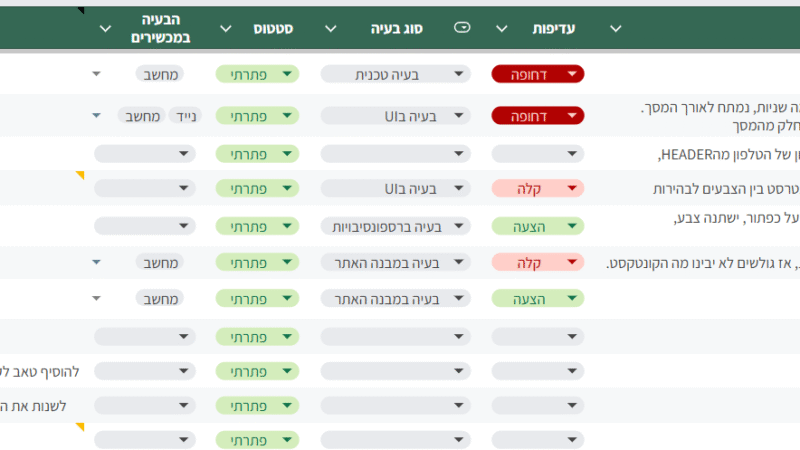Viewport: 800px width, 450px height.
Task: Select the עדיפות column header label
Action: 552,29
